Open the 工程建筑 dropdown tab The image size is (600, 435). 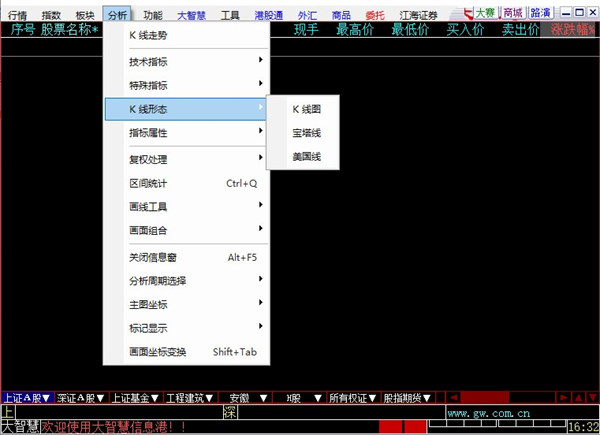190,398
